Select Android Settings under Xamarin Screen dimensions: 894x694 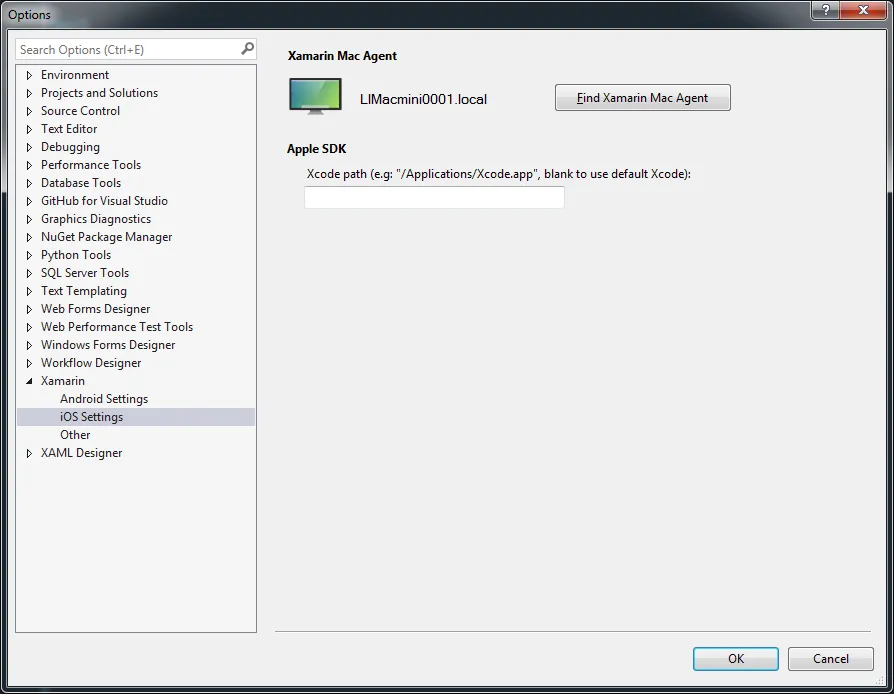coord(104,399)
